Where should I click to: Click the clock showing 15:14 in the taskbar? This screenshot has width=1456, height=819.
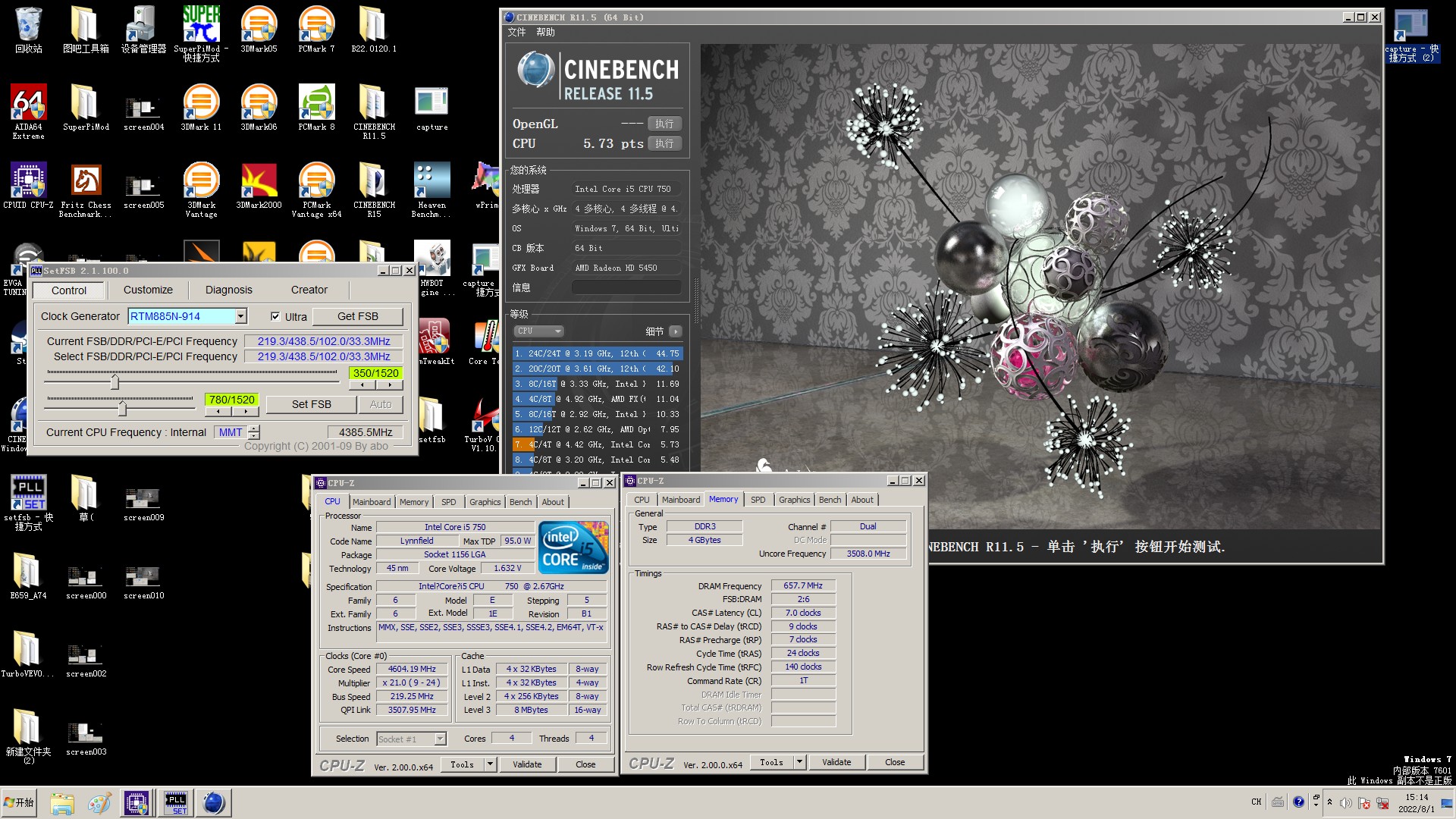(1417, 802)
